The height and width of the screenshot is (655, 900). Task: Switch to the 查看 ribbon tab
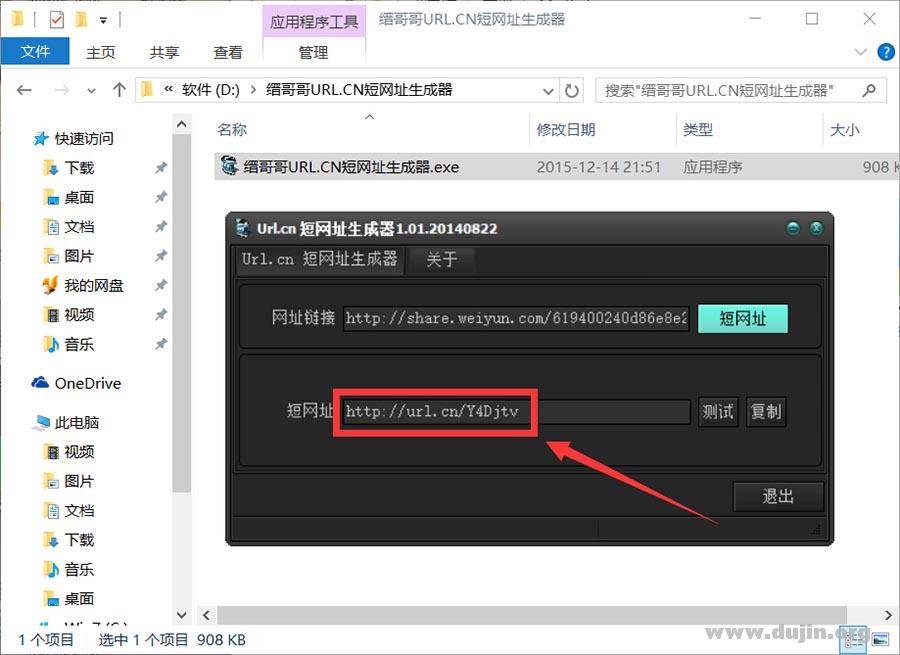[228, 52]
